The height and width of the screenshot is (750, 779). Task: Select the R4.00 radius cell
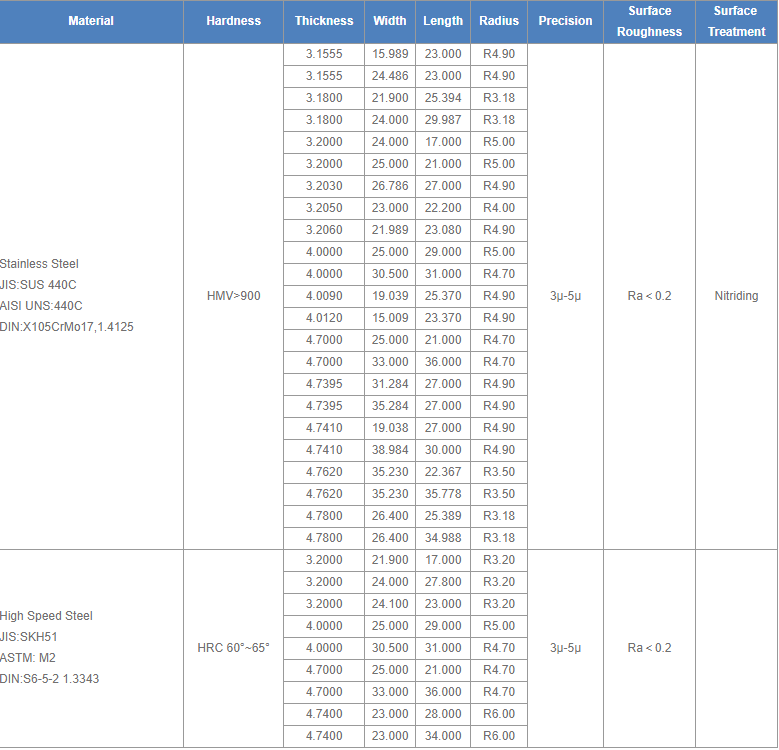pyautogui.click(x=499, y=208)
